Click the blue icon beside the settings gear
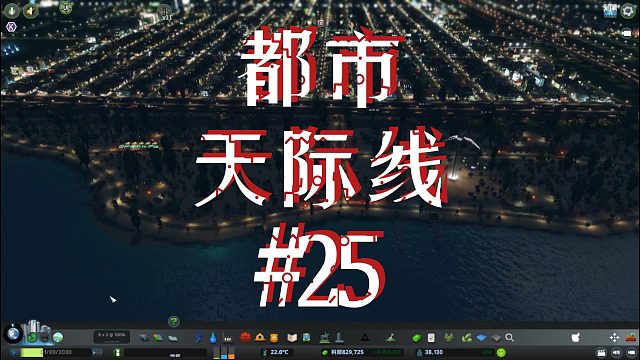The image size is (640, 360). 611,10
